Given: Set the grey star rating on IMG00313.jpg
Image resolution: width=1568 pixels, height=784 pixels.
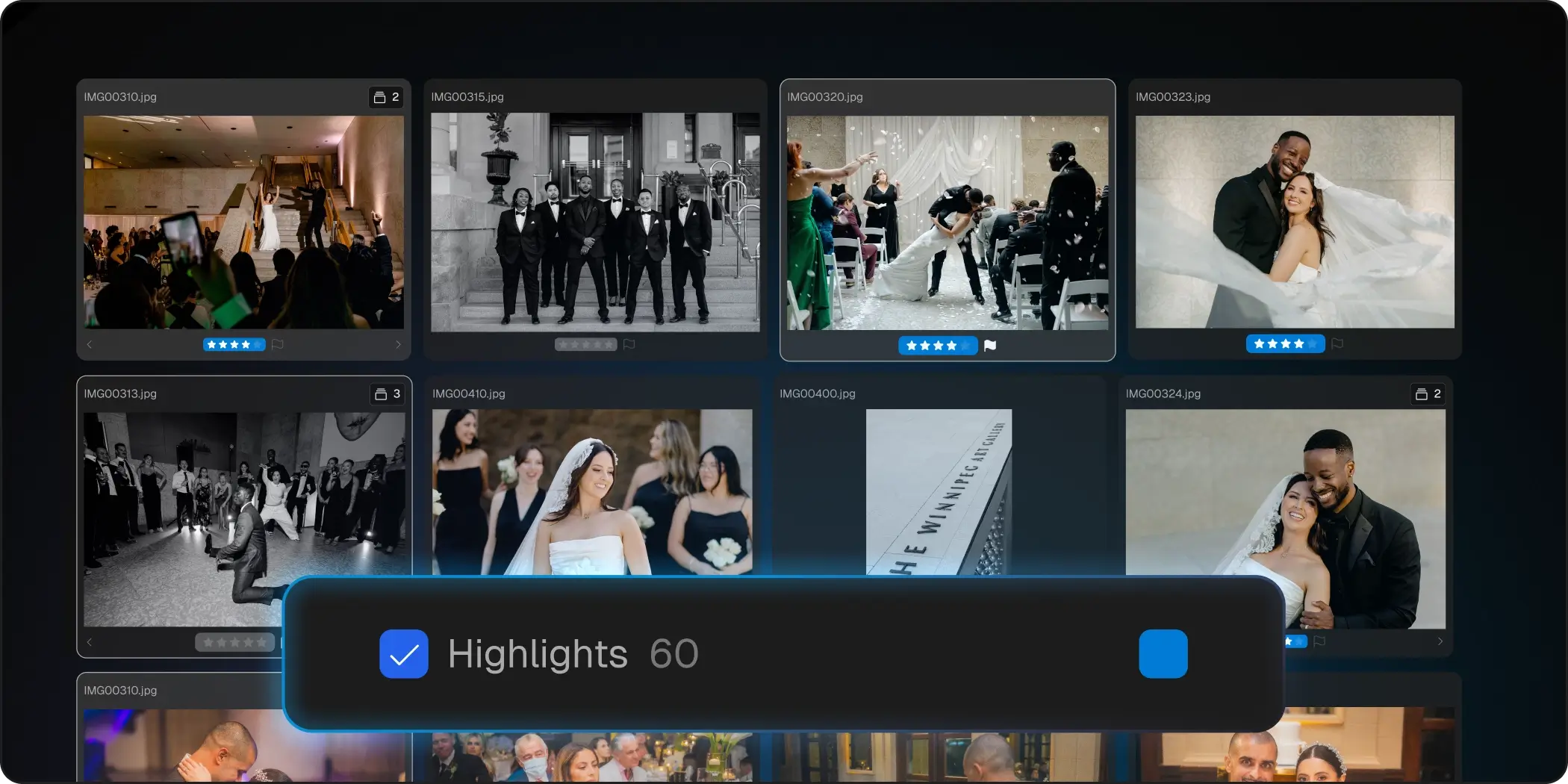Looking at the screenshot, I should point(235,642).
